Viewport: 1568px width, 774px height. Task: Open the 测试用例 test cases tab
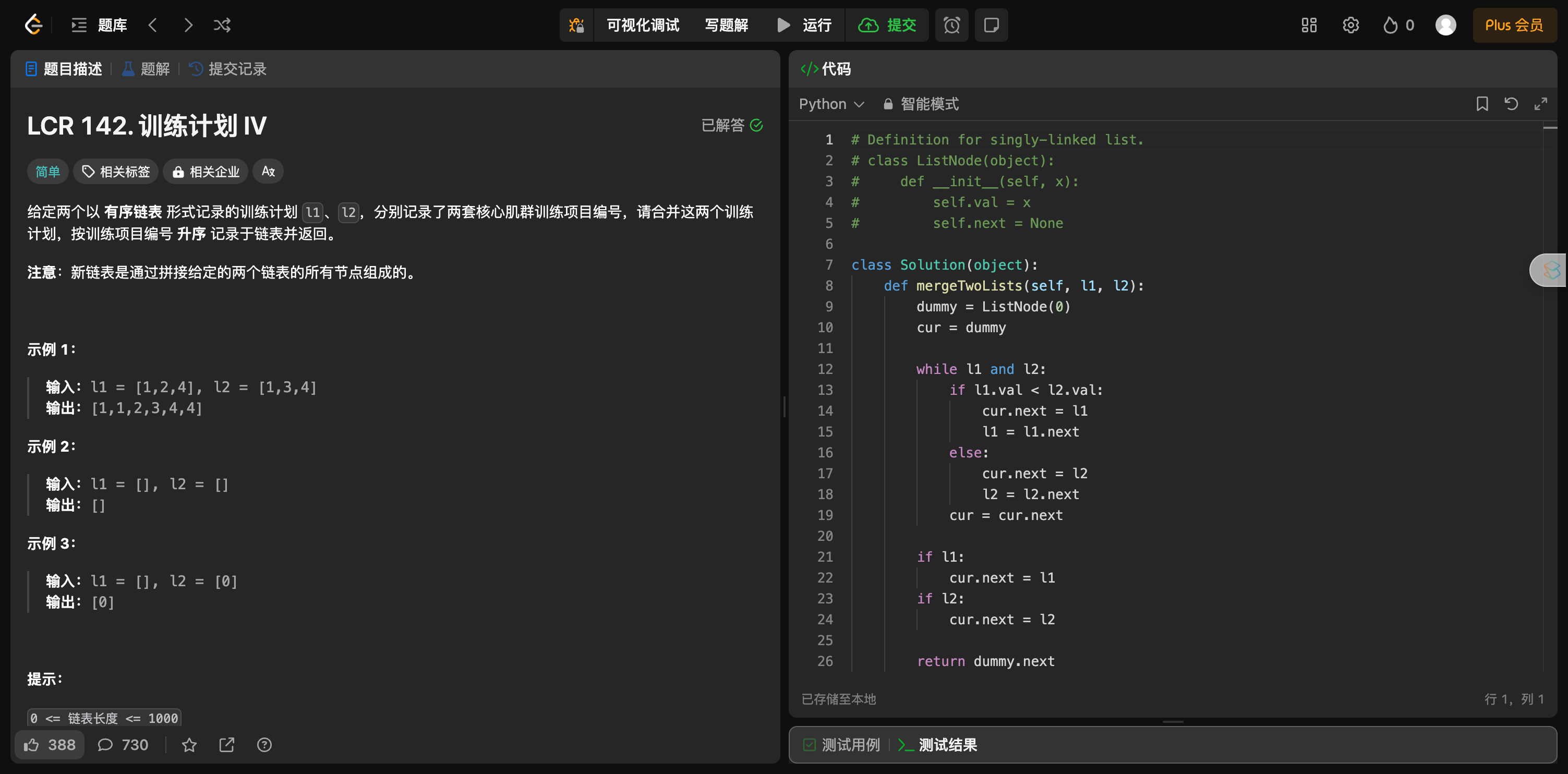[x=841, y=745]
